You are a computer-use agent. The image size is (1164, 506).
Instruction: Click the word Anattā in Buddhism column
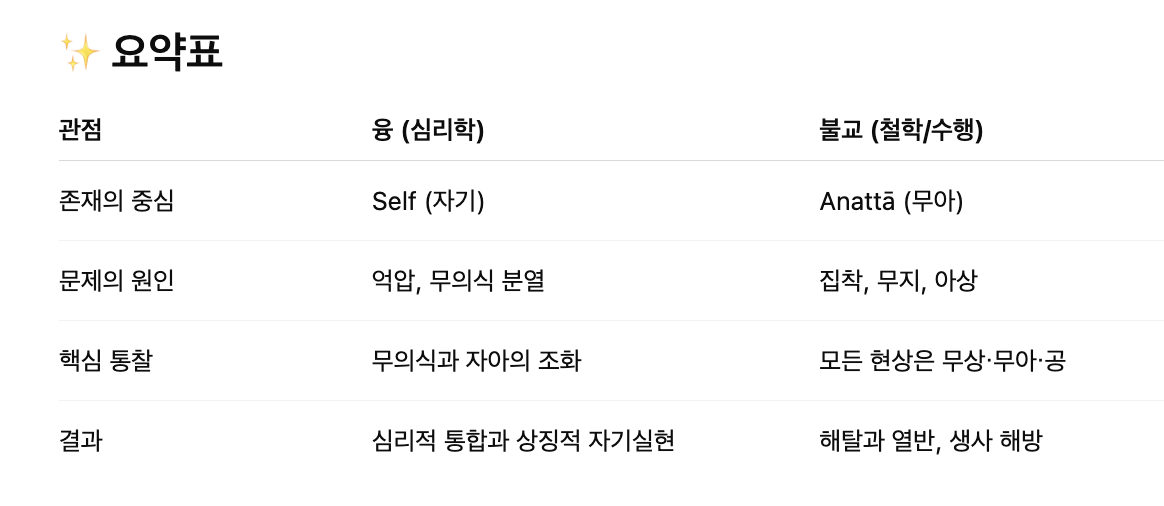(857, 201)
